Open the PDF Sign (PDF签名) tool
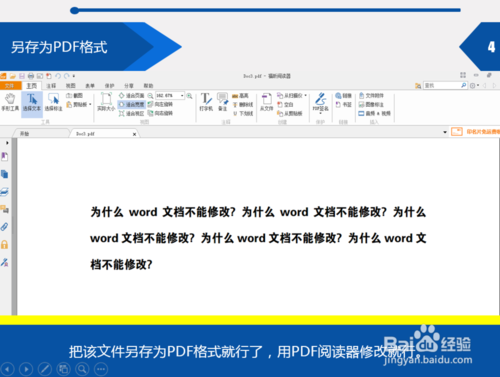 click(x=321, y=103)
